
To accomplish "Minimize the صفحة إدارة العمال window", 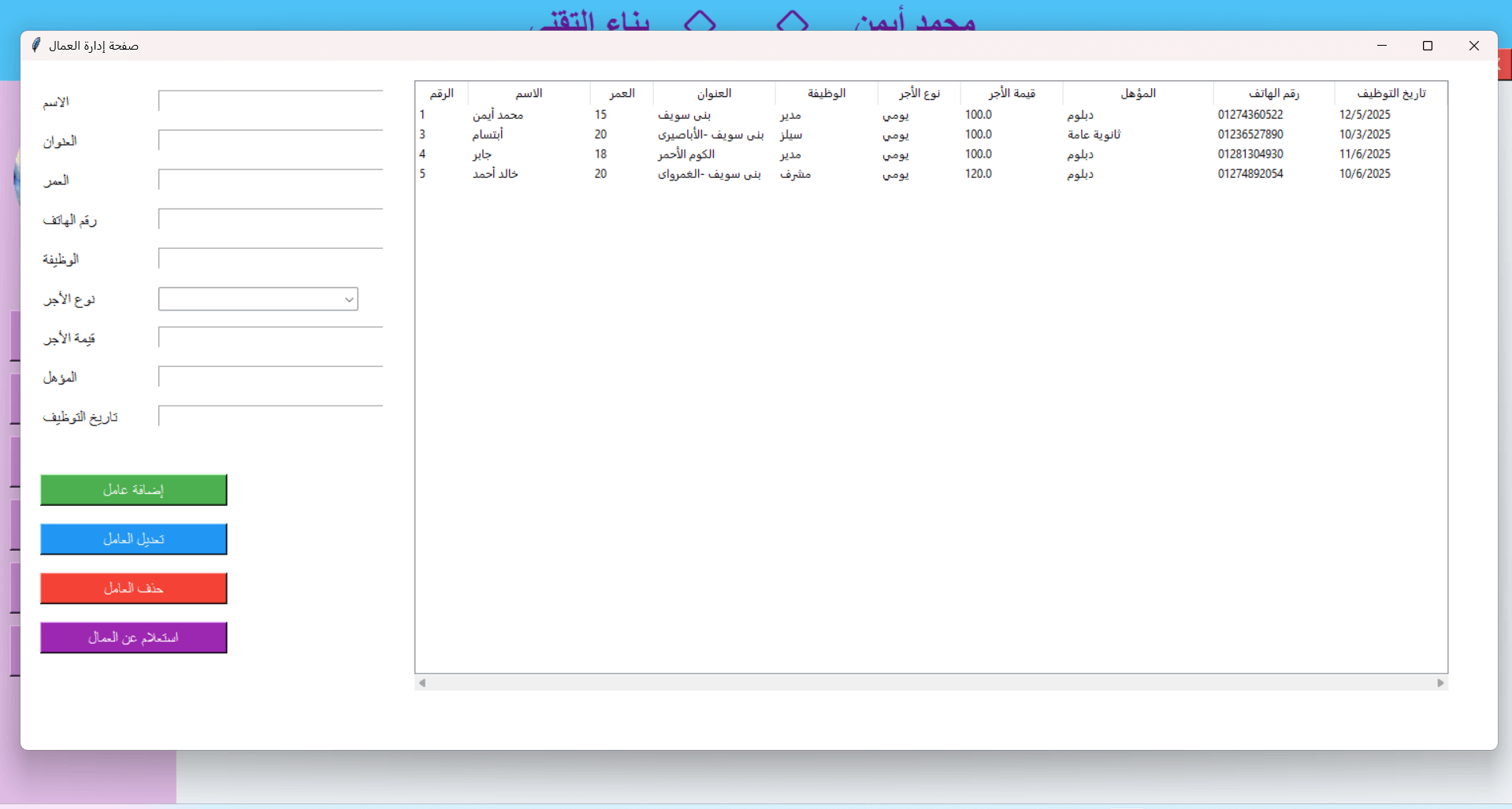I will pyautogui.click(x=1381, y=46).
